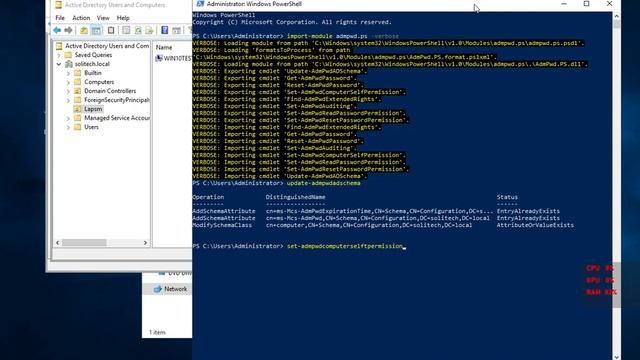Click the Cut/clipboard square icon in ADUC toolbar
This screenshot has height=360, width=640.
click(111, 31)
